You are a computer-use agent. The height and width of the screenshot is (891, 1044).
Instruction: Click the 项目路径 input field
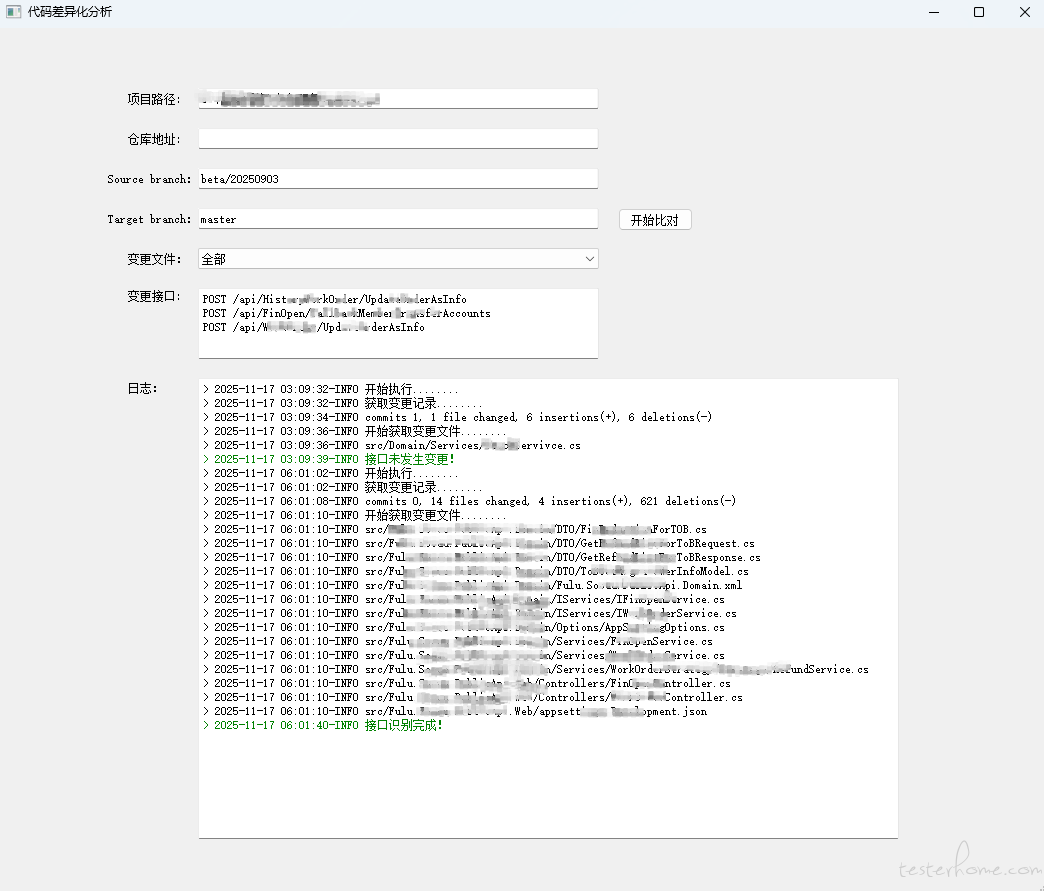click(397, 99)
